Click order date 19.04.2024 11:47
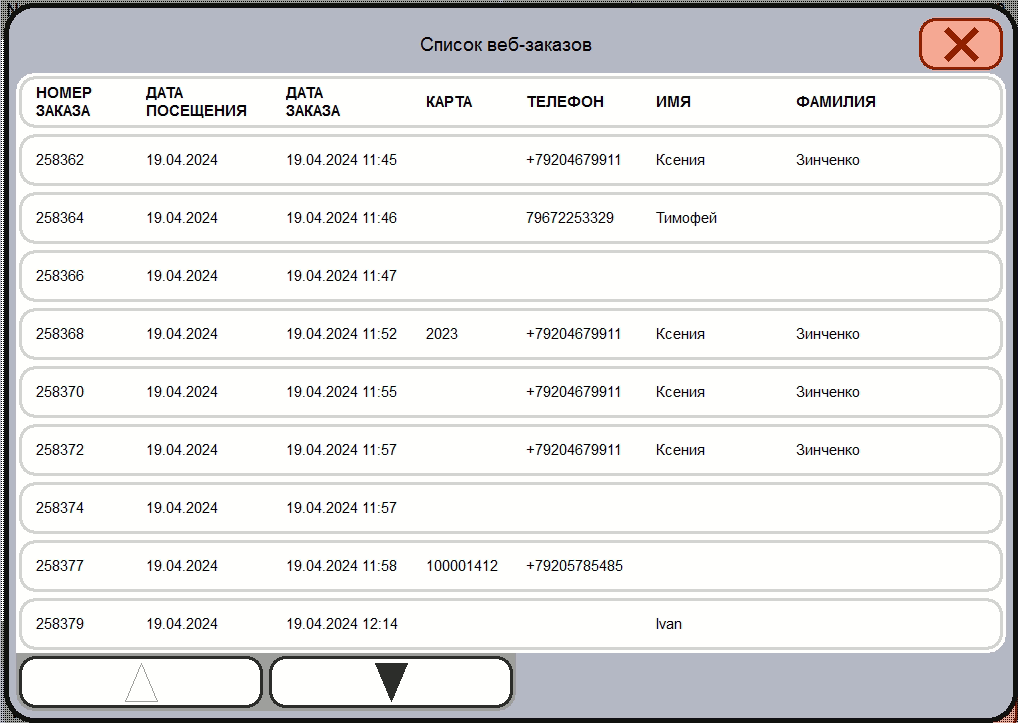This screenshot has width=1018, height=723. tap(341, 276)
